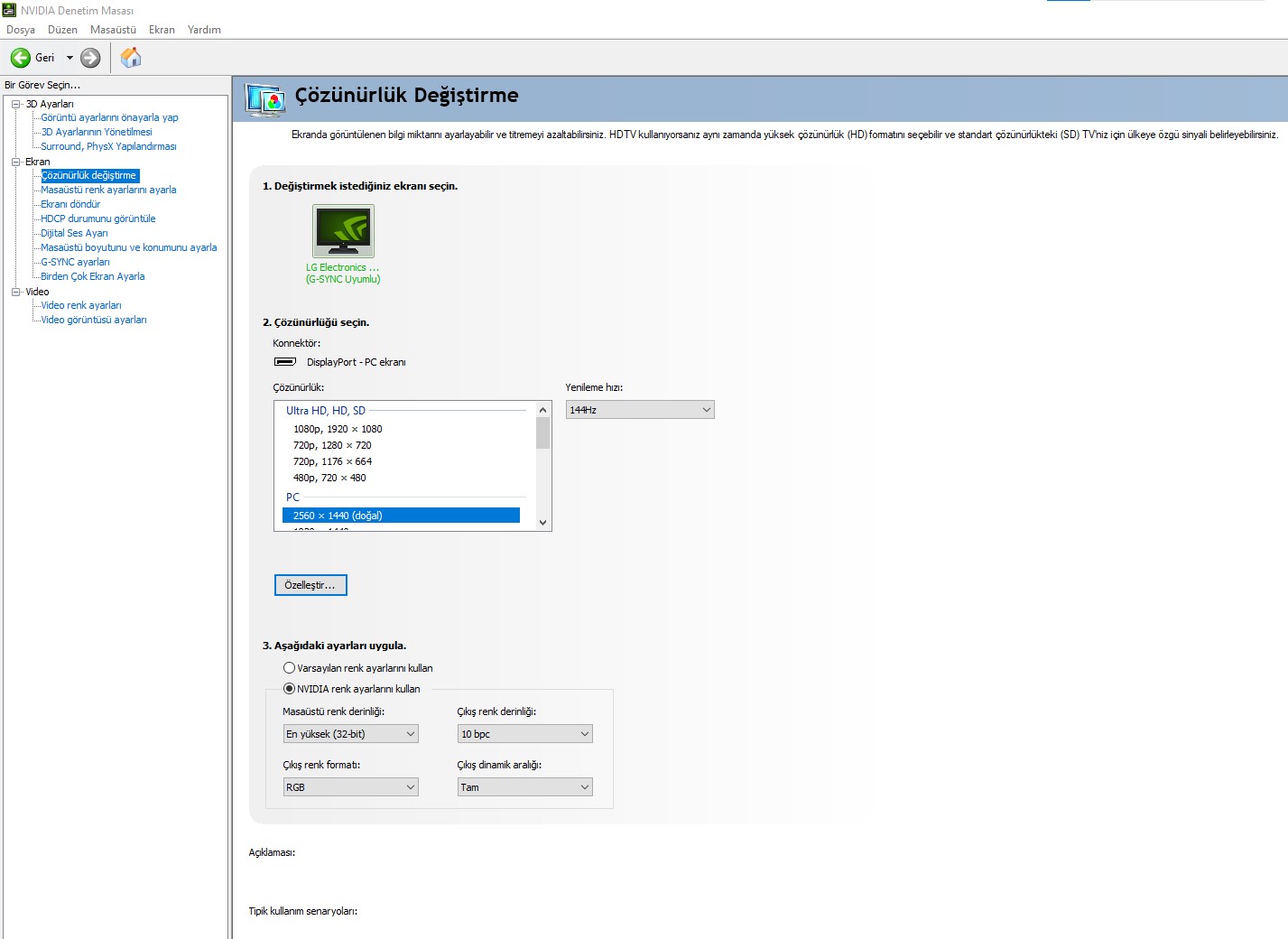Viewport: 1288px width, 939px height.
Task: Open the Çıkış renk derinliği 10 bpc dropdown
Action: (525, 734)
